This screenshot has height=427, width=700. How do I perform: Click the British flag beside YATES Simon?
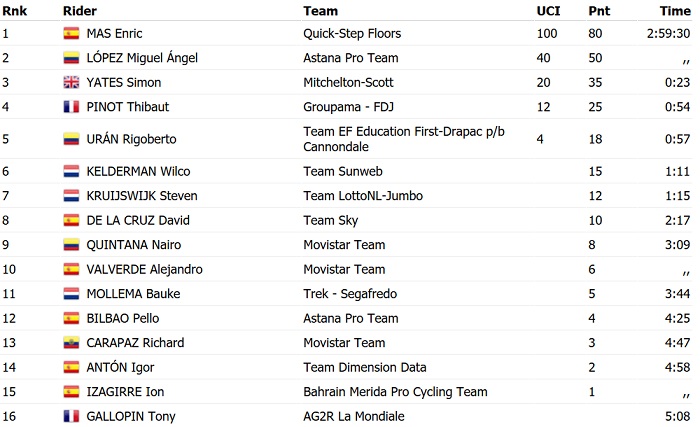click(71, 82)
